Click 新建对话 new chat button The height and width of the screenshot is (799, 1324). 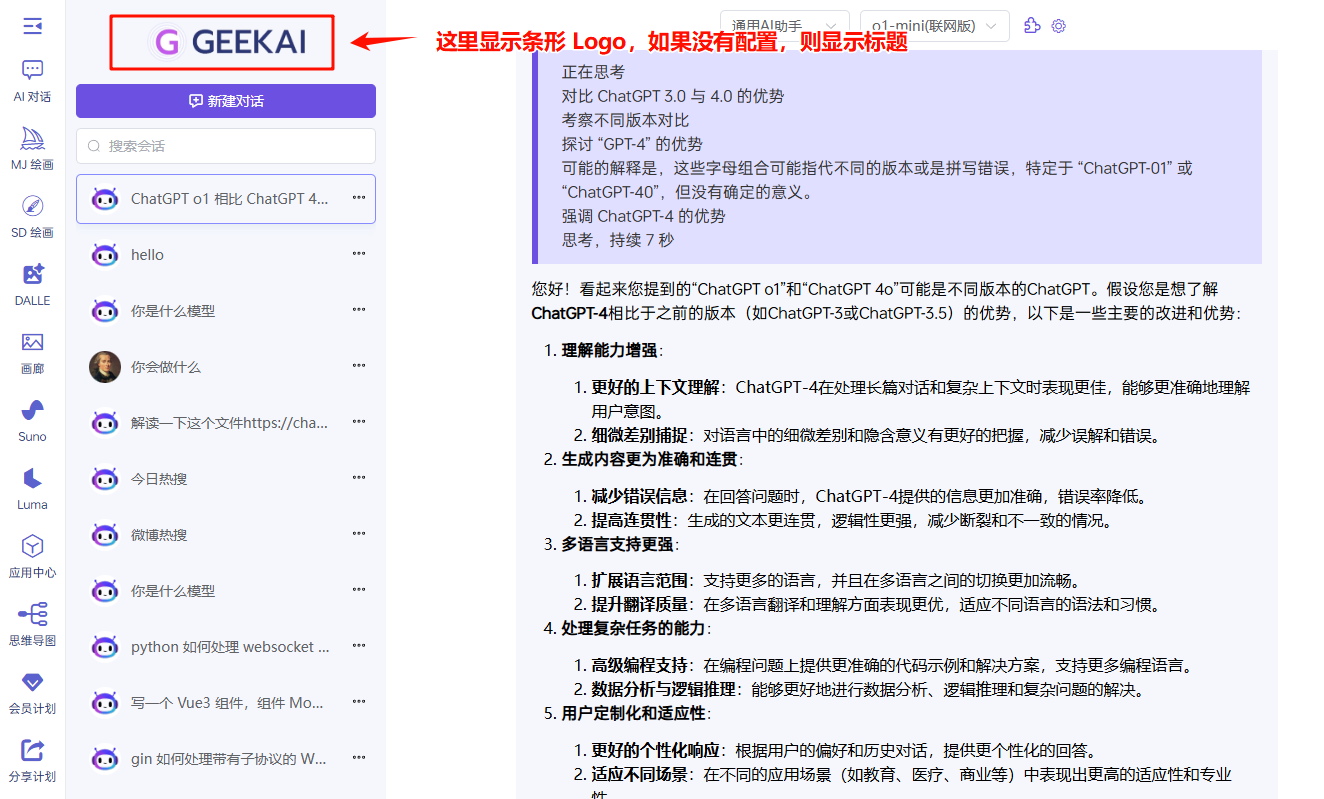tap(226, 101)
